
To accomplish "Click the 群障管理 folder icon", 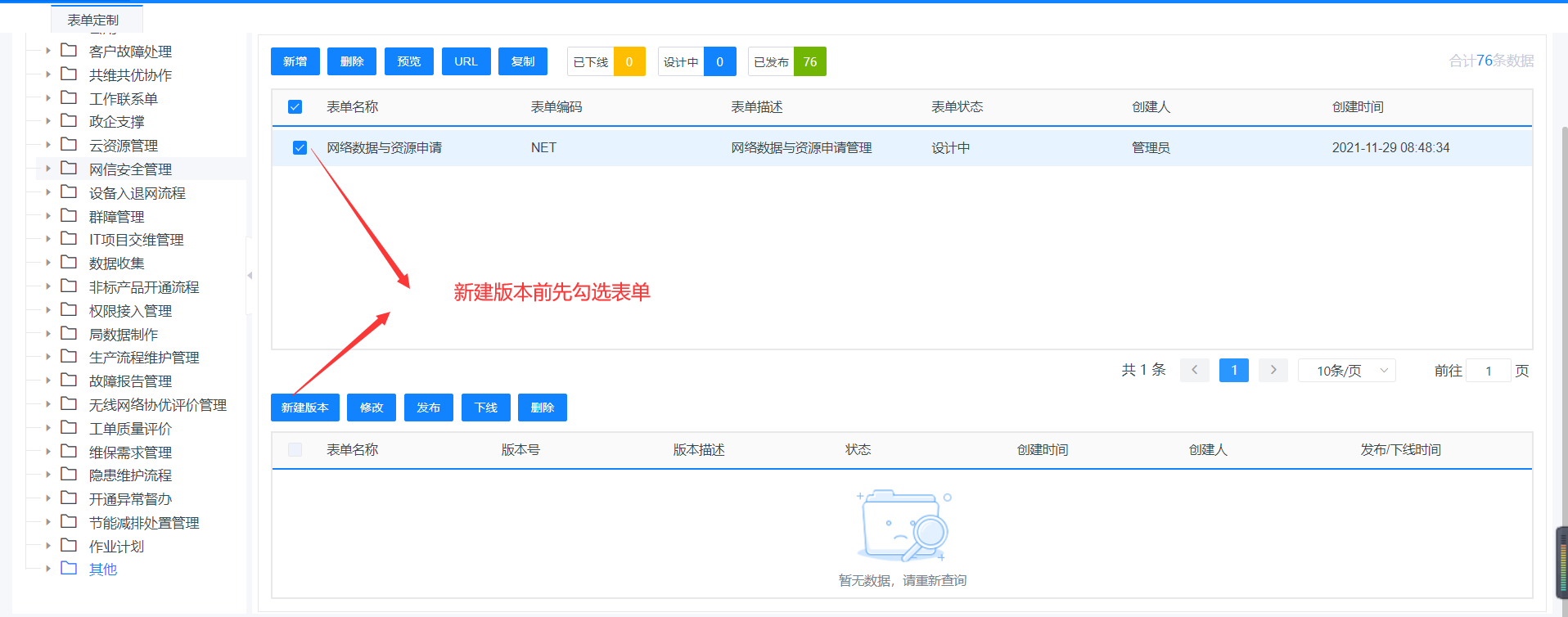I will click(69, 216).
